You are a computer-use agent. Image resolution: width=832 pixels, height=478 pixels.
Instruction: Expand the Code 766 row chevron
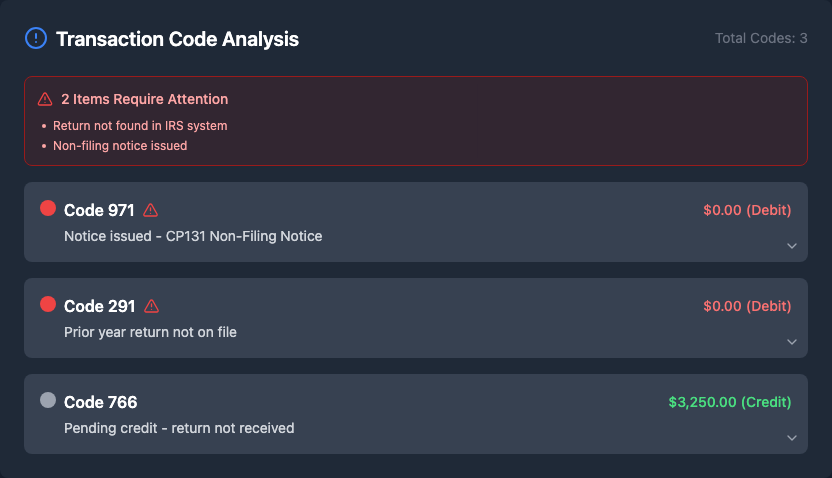[791, 438]
